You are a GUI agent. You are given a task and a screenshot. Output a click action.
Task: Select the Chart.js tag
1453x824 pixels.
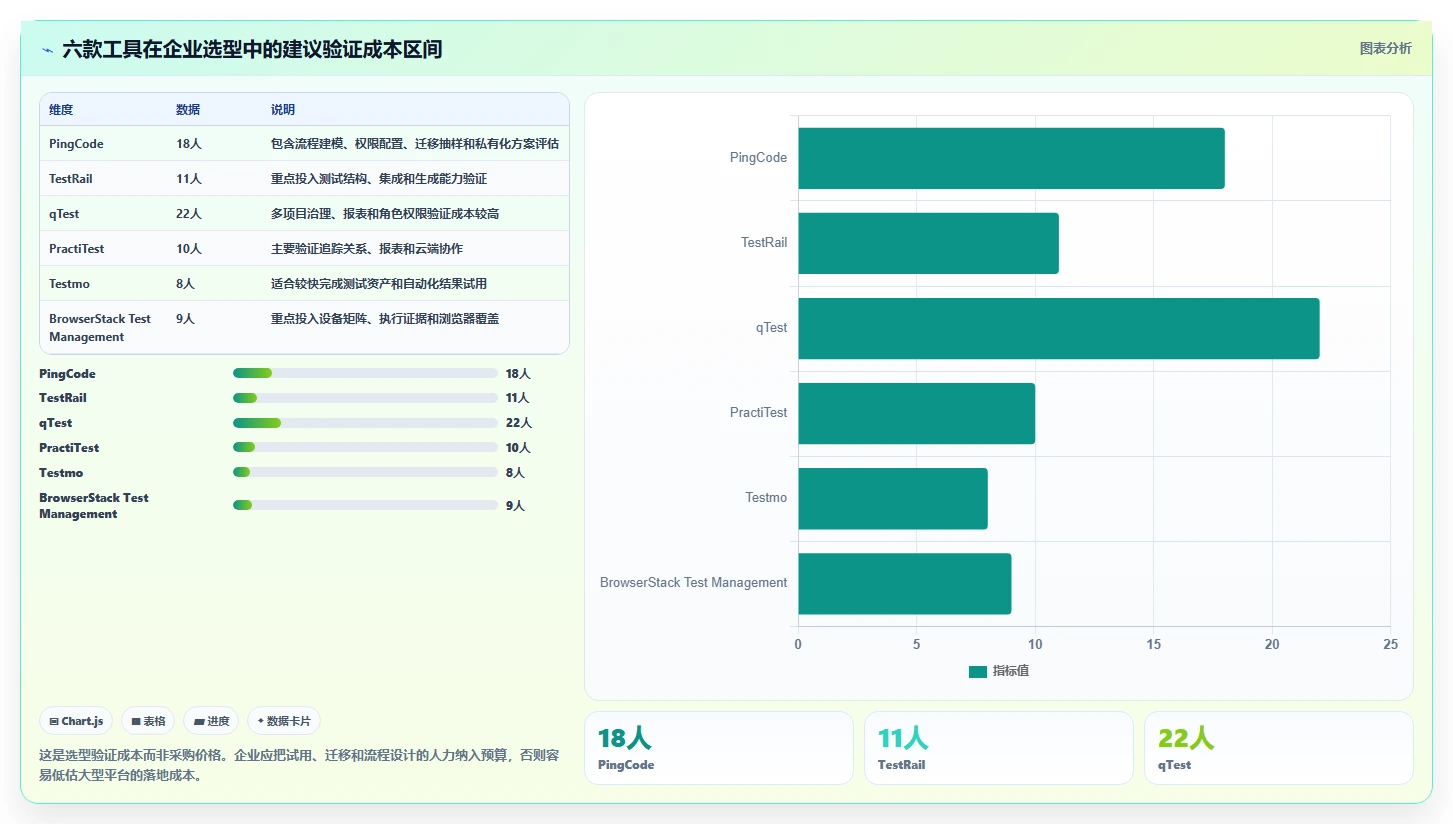[76, 721]
